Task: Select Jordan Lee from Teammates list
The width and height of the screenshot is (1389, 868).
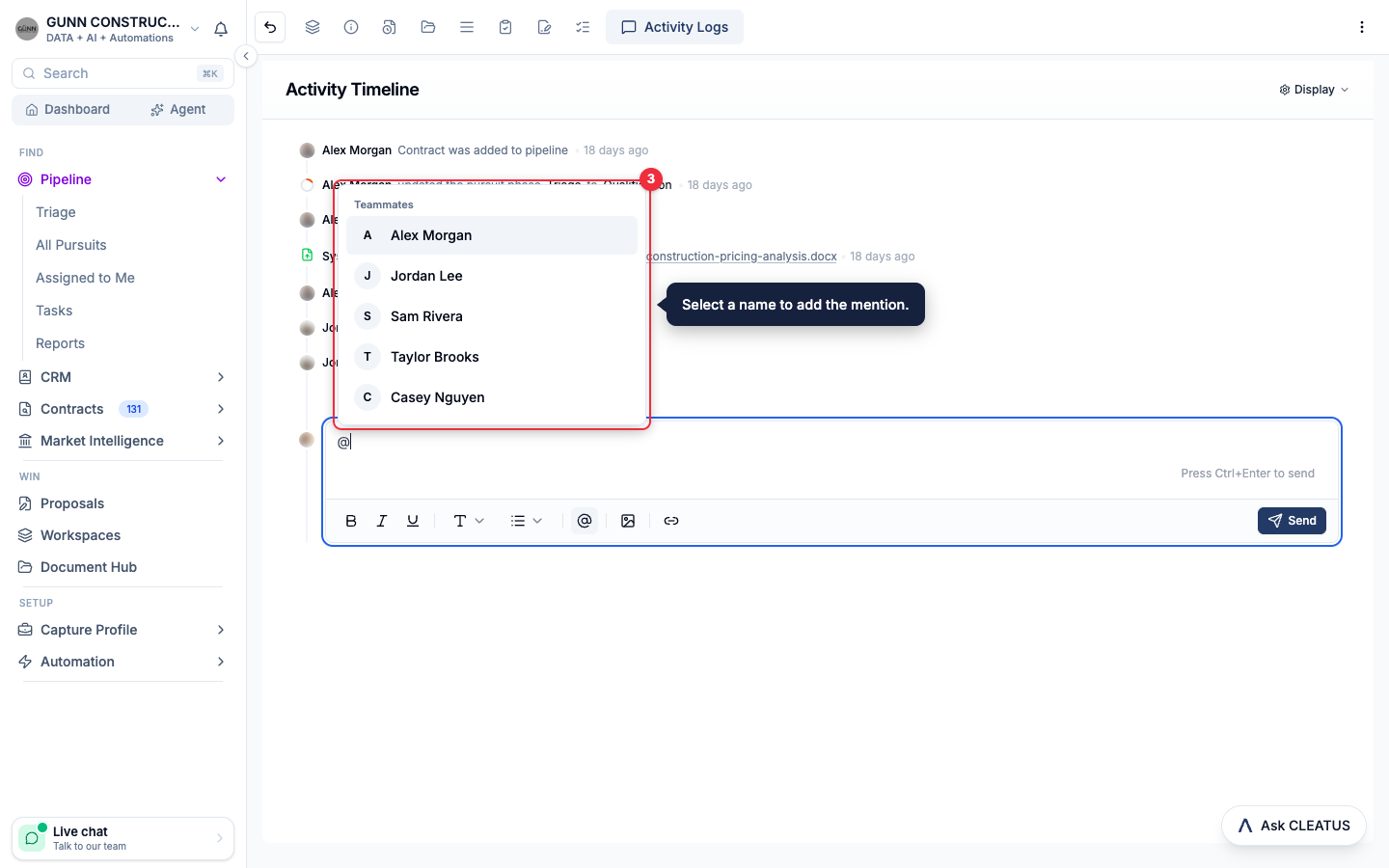Action: pos(492,276)
